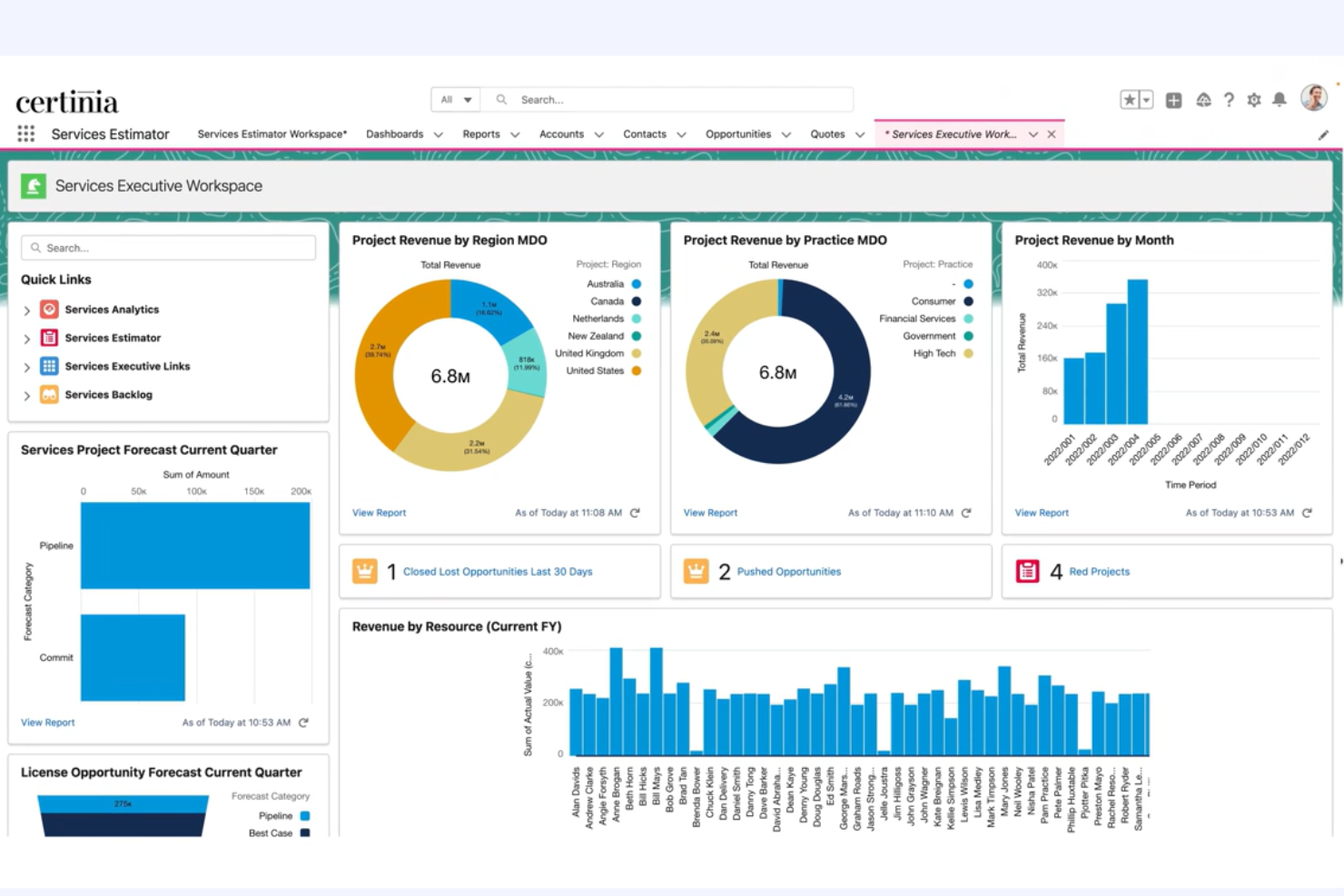Refresh the Project Revenue by Region report
Image resolution: width=1344 pixels, height=896 pixels.
[x=634, y=512]
